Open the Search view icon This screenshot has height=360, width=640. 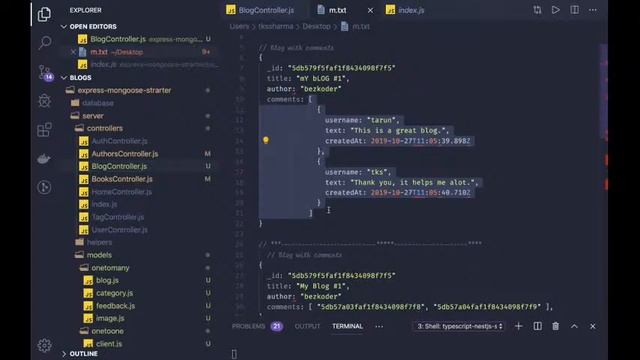coord(44,42)
